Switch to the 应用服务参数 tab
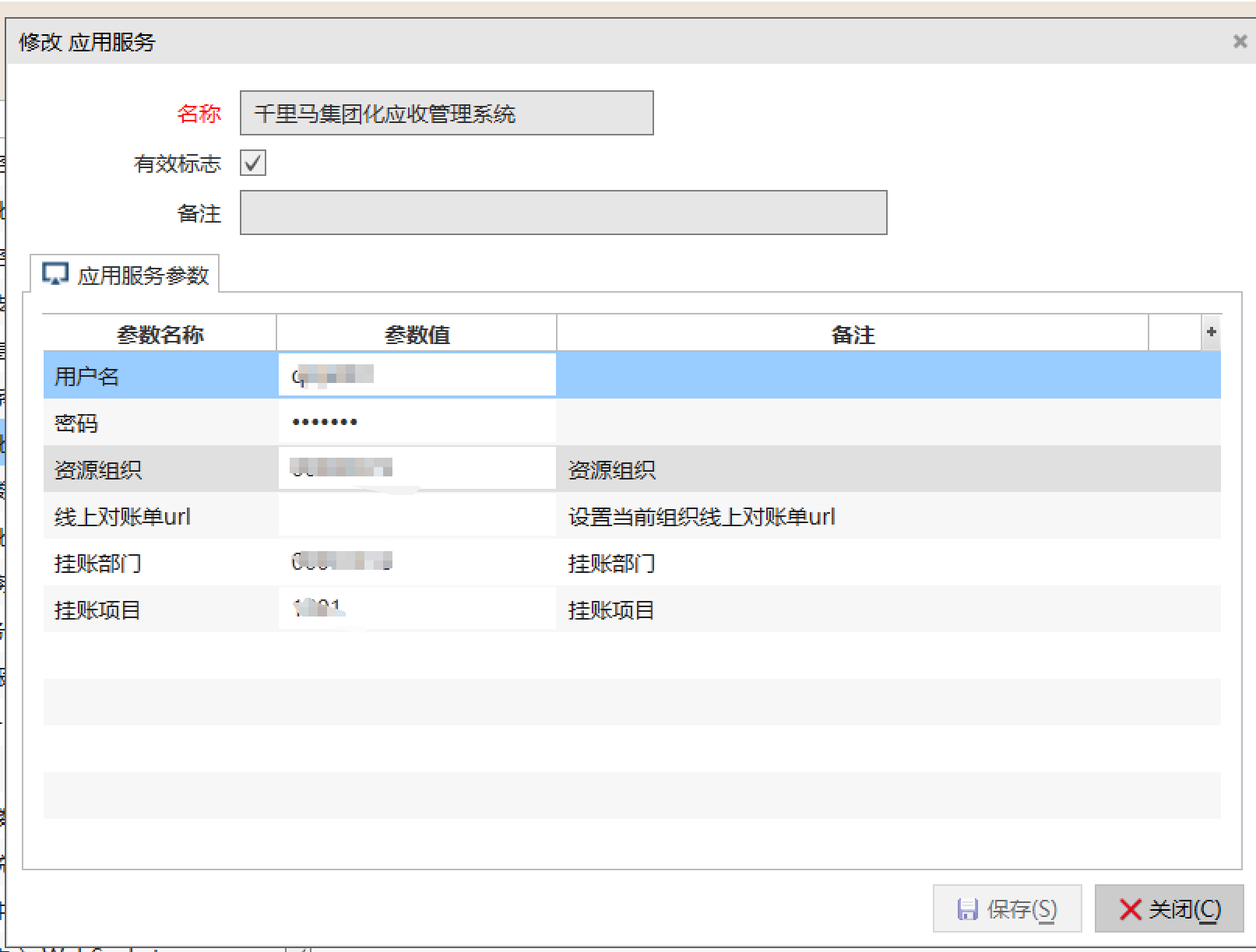Screen dimensions: 1256x952 pos(125,275)
